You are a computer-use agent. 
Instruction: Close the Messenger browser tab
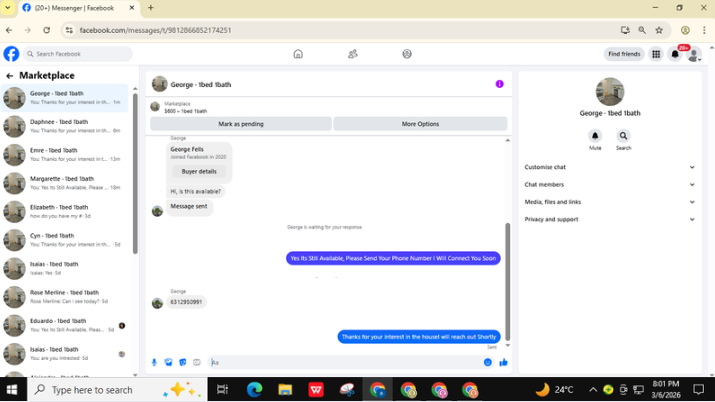132,8
